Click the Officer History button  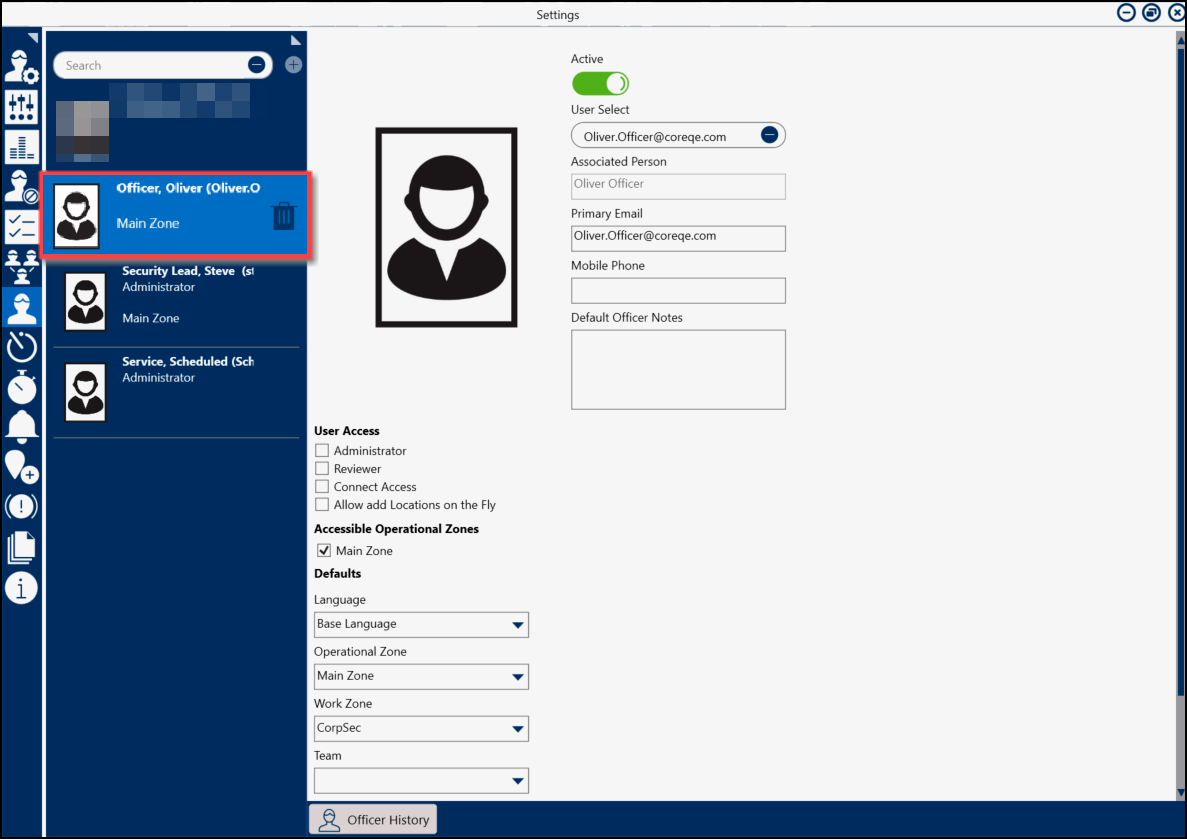[373, 820]
